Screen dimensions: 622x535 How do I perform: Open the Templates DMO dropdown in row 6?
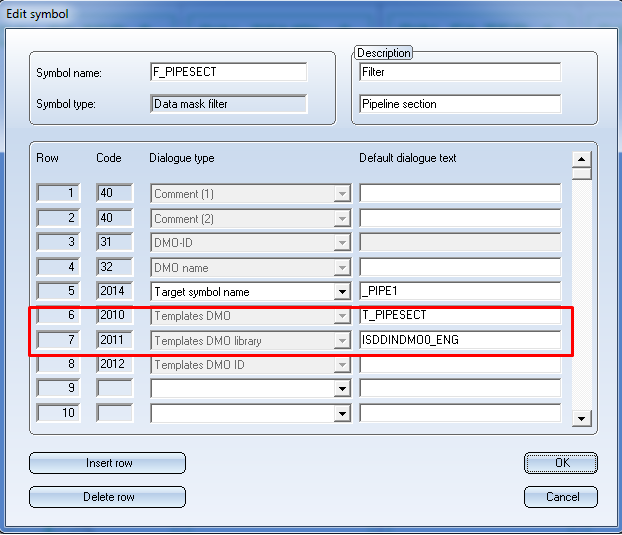tap(342, 316)
